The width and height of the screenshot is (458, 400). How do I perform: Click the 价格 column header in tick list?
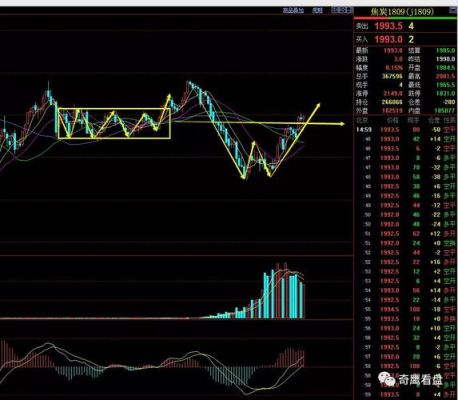click(392, 120)
